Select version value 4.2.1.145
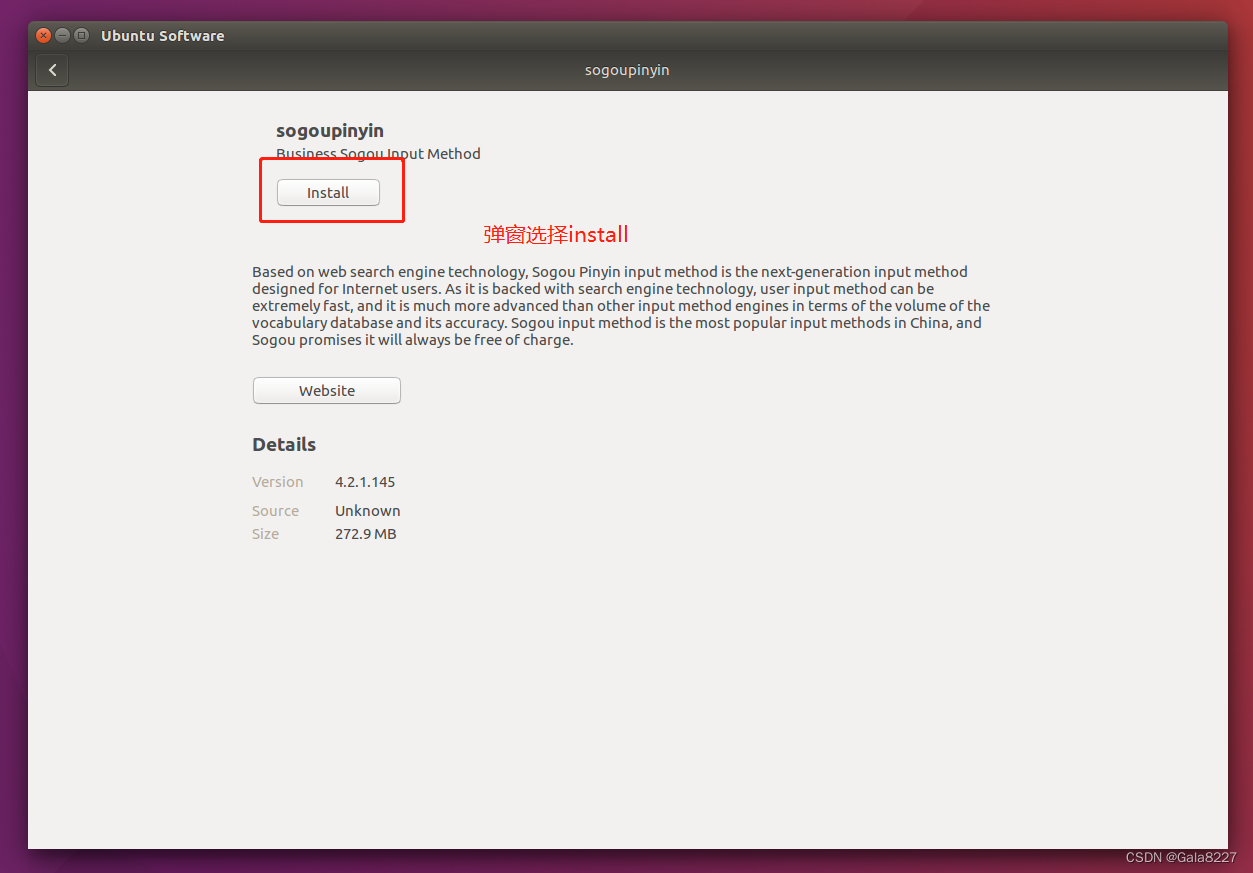 (x=365, y=481)
